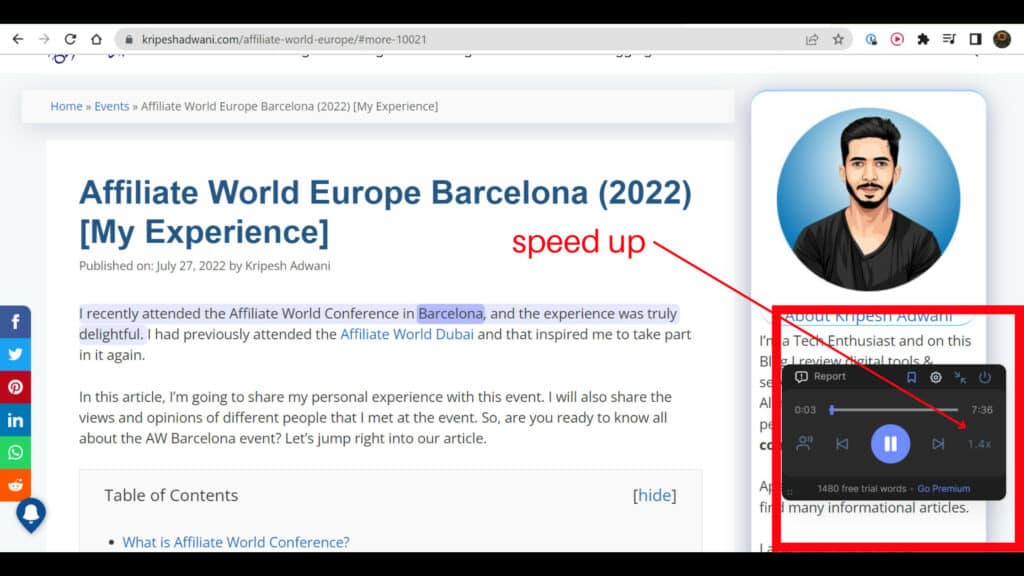Share the article to Reddit
1024x576 pixels.
click(x=15, y=485)
